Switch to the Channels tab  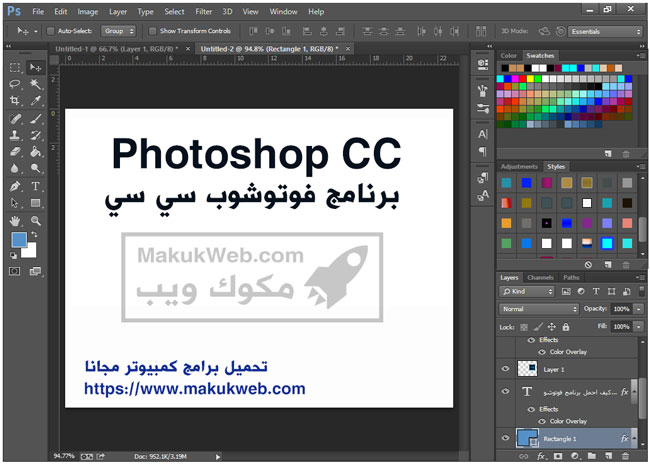click(x=540, y=277)
